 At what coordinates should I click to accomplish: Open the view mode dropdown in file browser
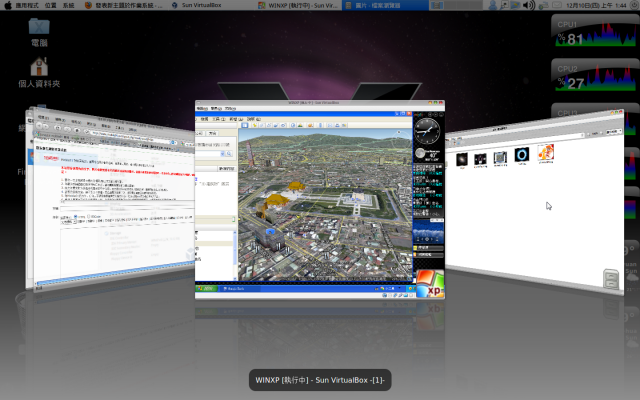click(x=613, y=131)
